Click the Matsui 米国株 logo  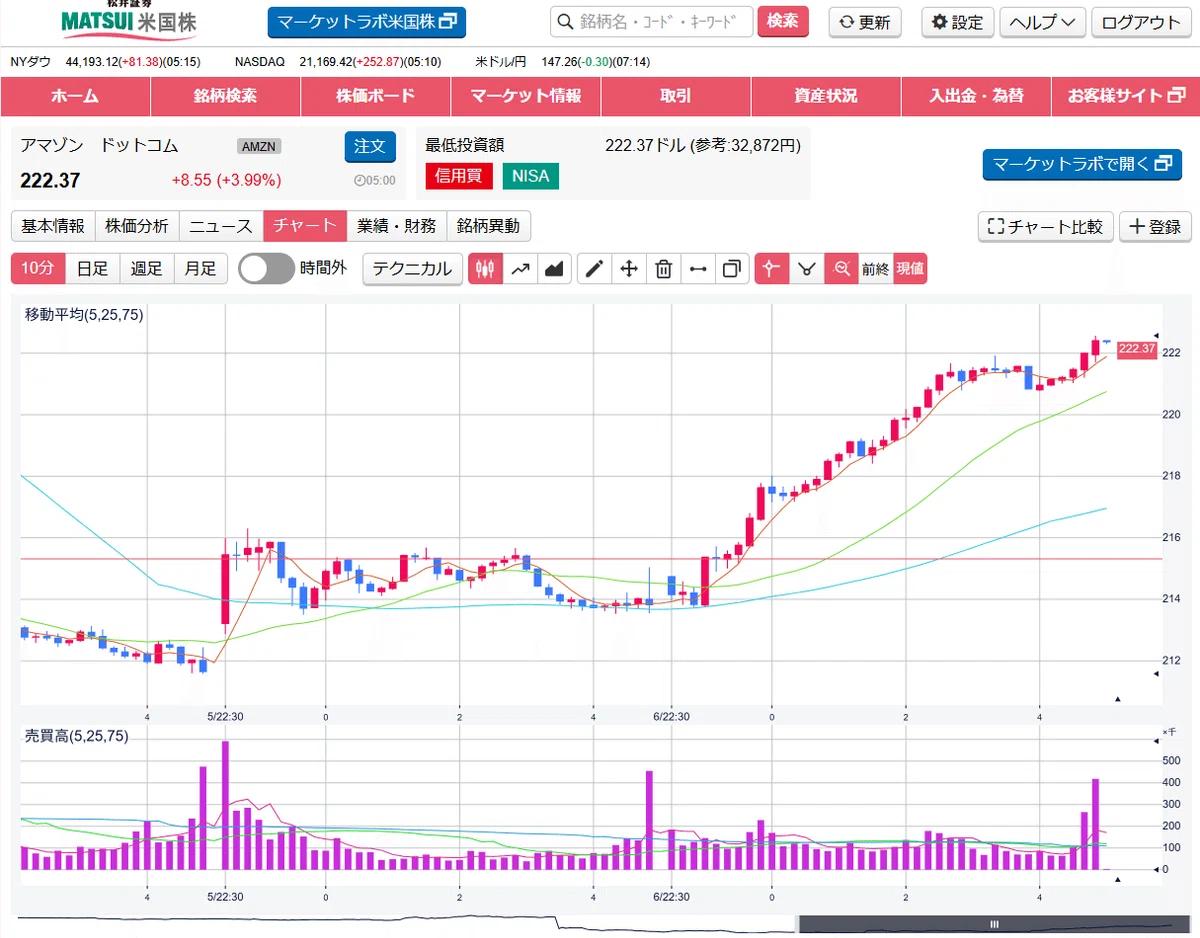pos(129,20)
